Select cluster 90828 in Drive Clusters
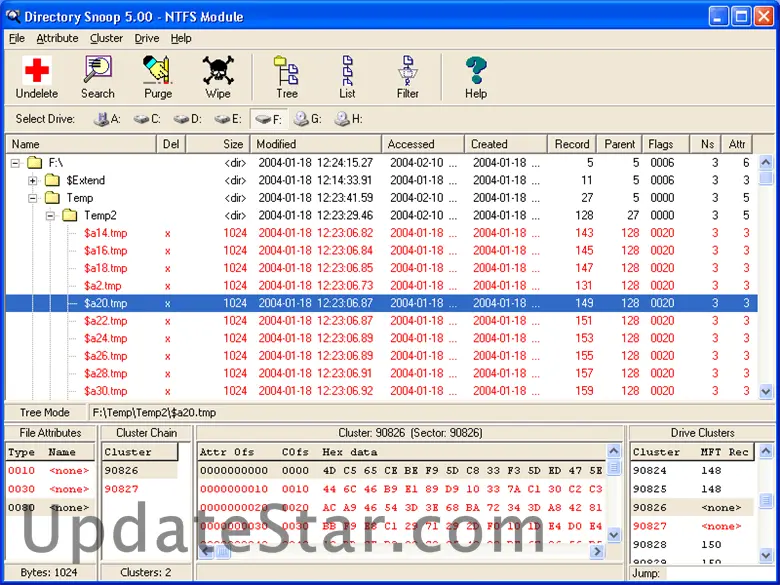 692,544
